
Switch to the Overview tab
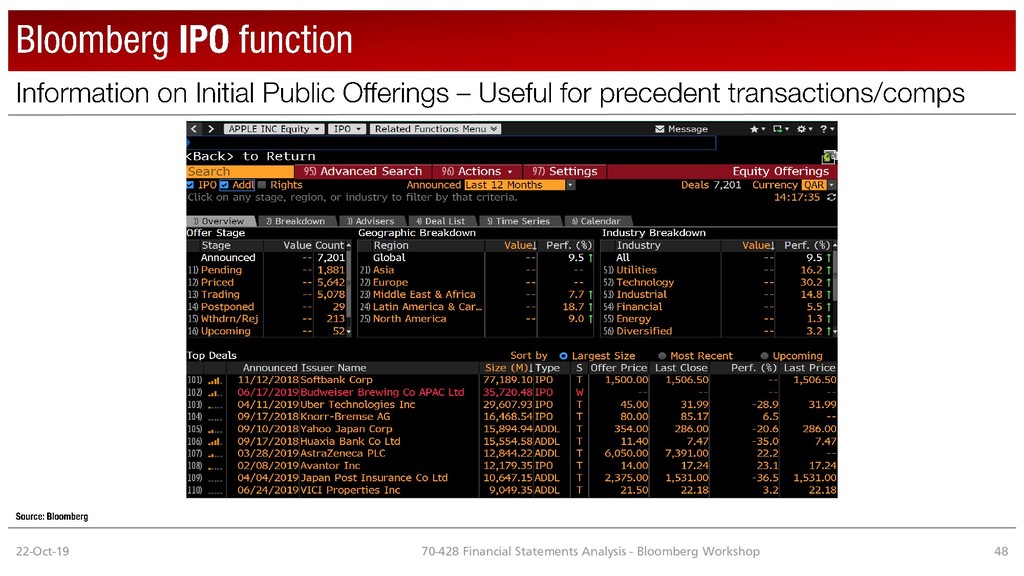(x=221, y=221)
